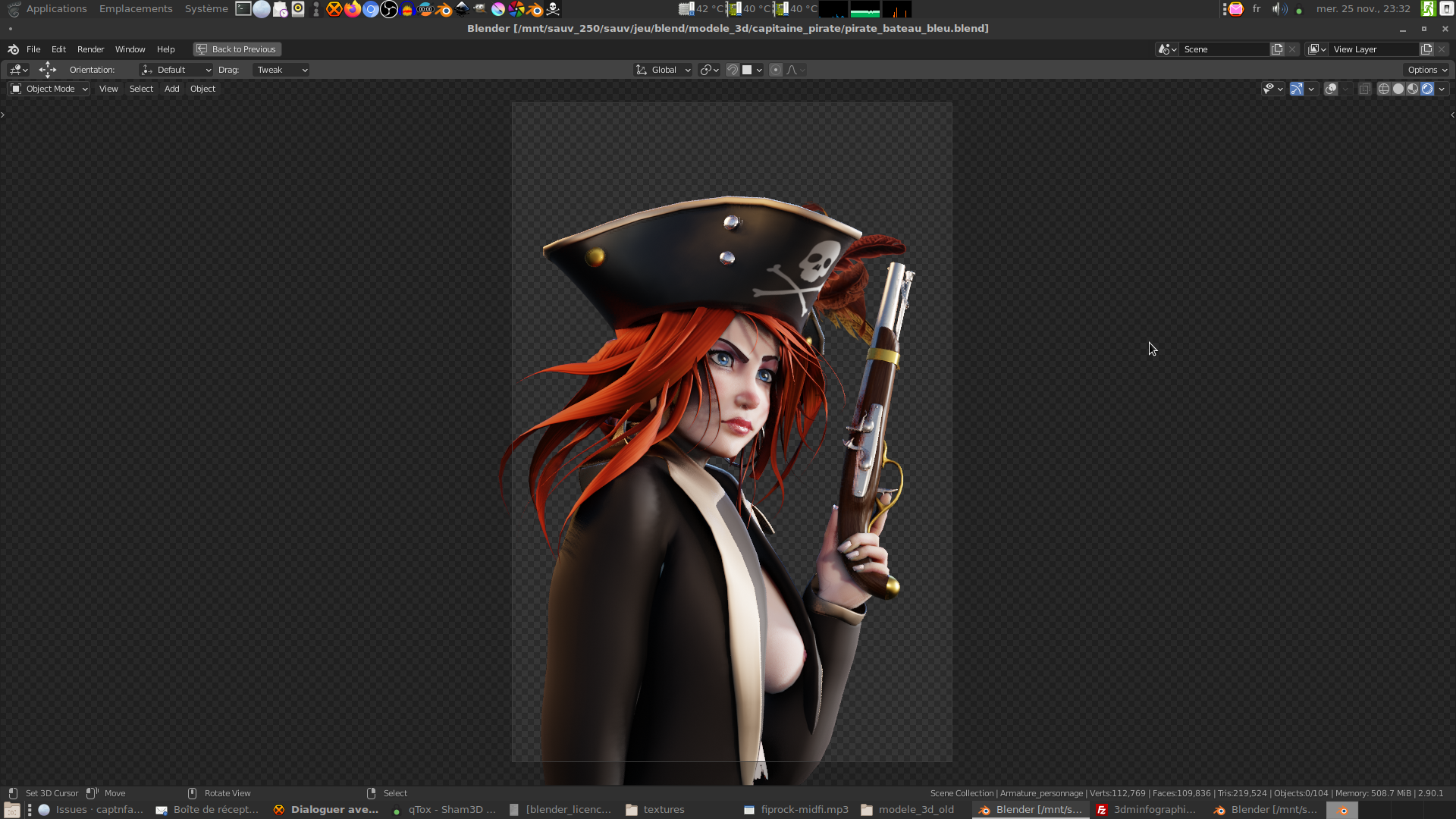Switch to solid viewport shading
Image resolution: width=1456 pixels, height=819 pixels.
coord(1398,89)
